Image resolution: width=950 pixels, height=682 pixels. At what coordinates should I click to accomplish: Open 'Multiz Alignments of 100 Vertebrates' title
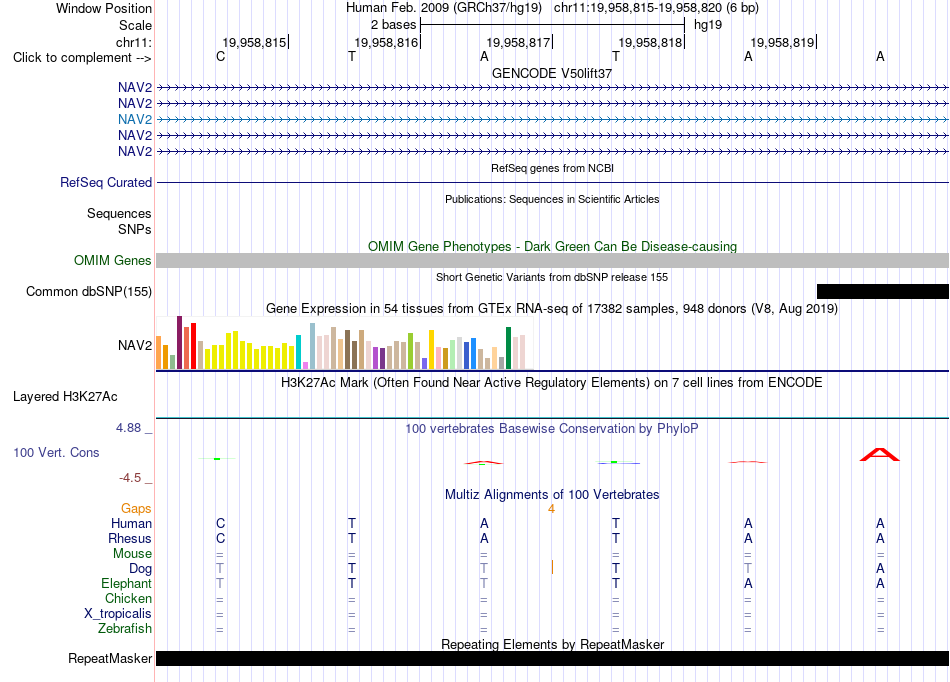click(552, 494)
